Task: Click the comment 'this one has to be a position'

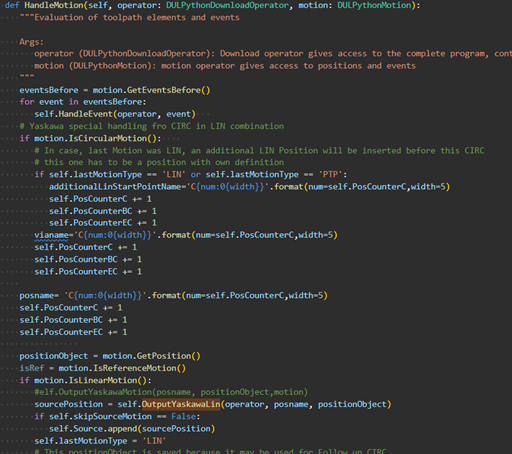Action: pyautogui.click(x=159, y=162)
